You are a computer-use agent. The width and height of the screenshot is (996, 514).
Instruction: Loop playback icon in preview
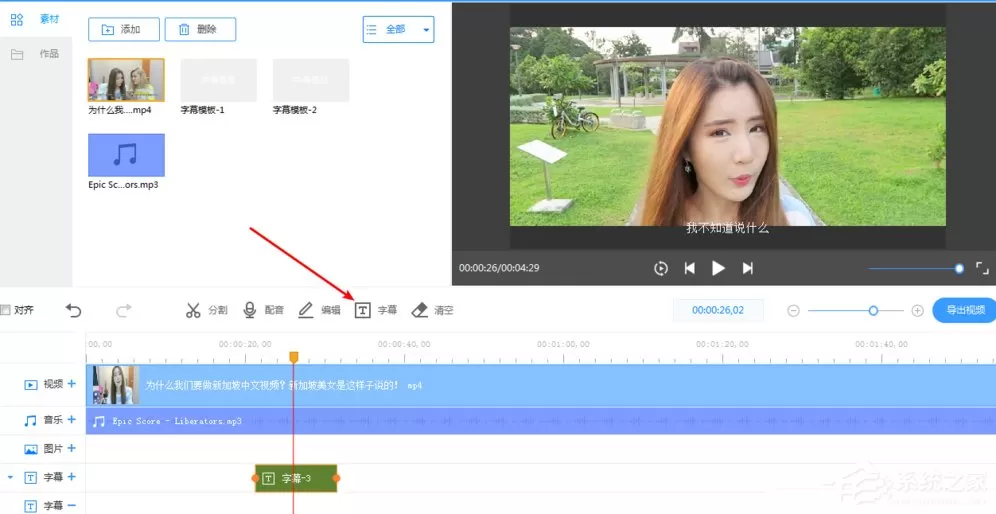point(661,268)
